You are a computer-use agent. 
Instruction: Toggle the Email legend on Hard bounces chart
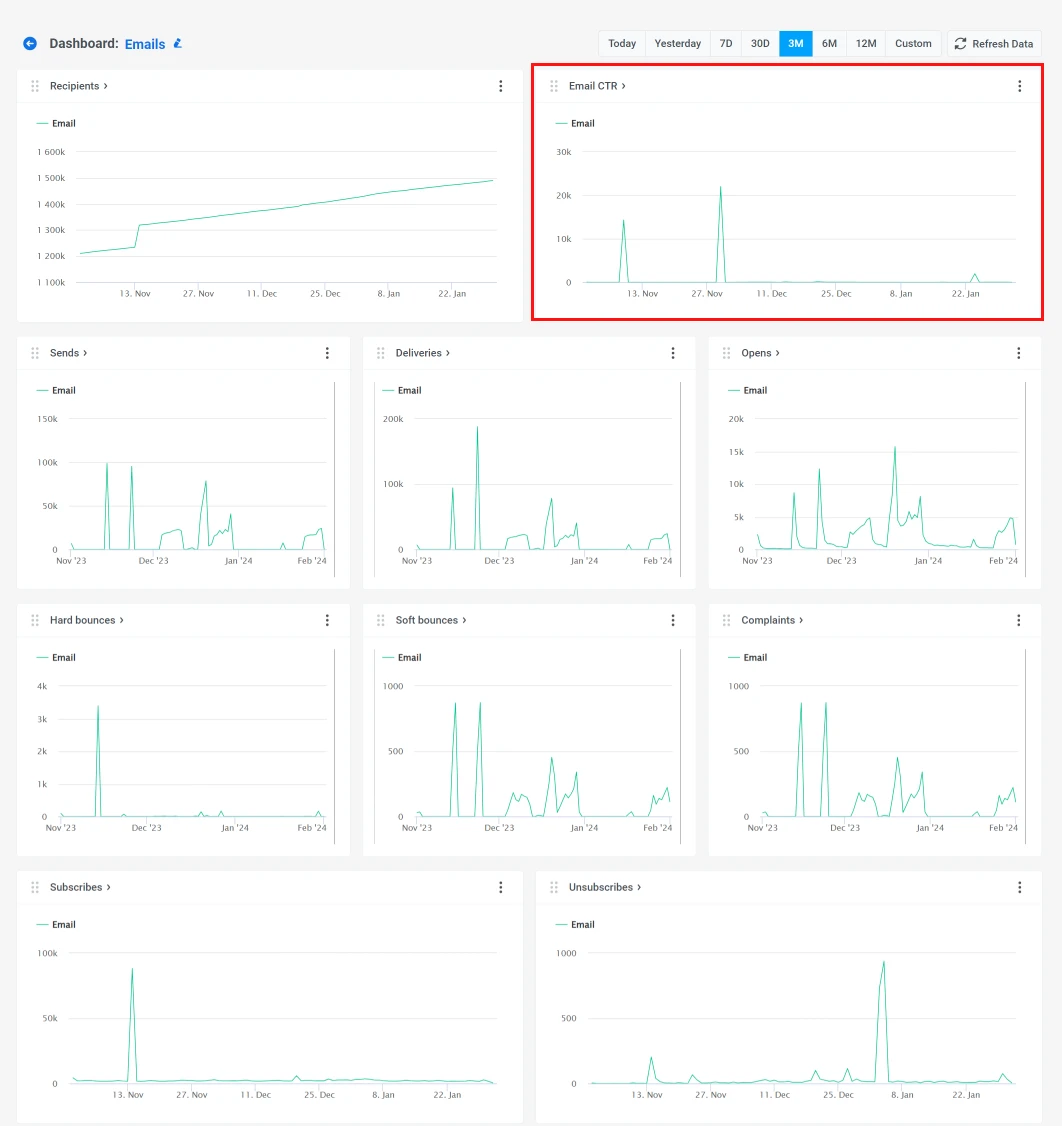pos(55,657)
